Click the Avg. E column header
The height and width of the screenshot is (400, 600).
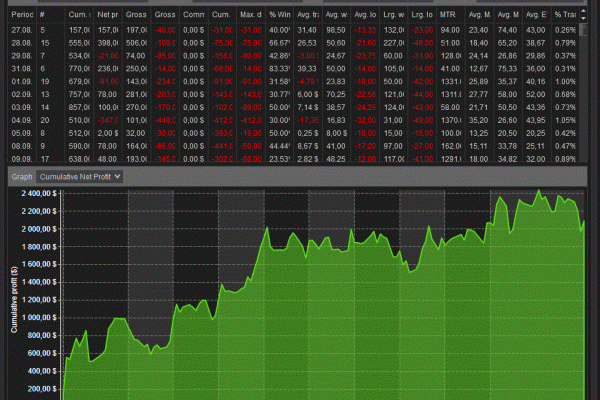point(536,15)
